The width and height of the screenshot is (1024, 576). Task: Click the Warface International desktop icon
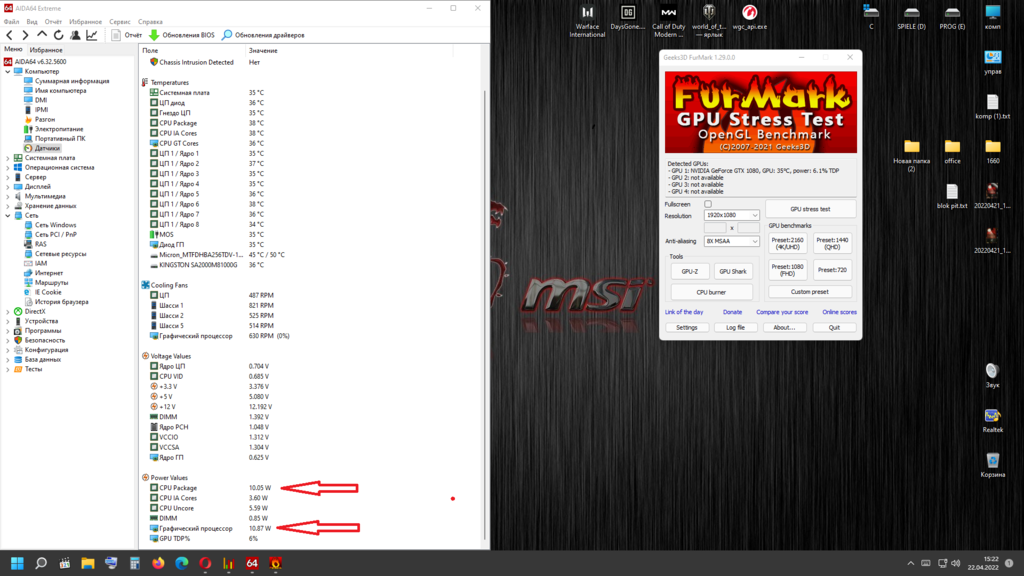(x=587, y=21)
